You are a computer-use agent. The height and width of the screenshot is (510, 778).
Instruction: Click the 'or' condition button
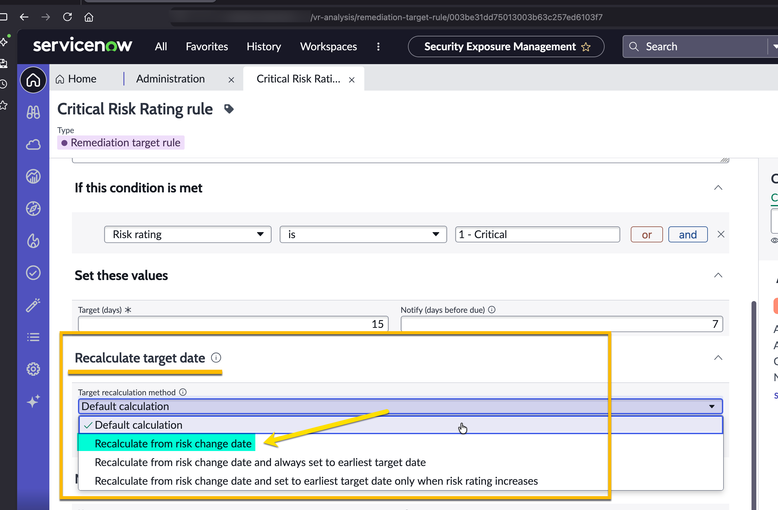(647, 234)
